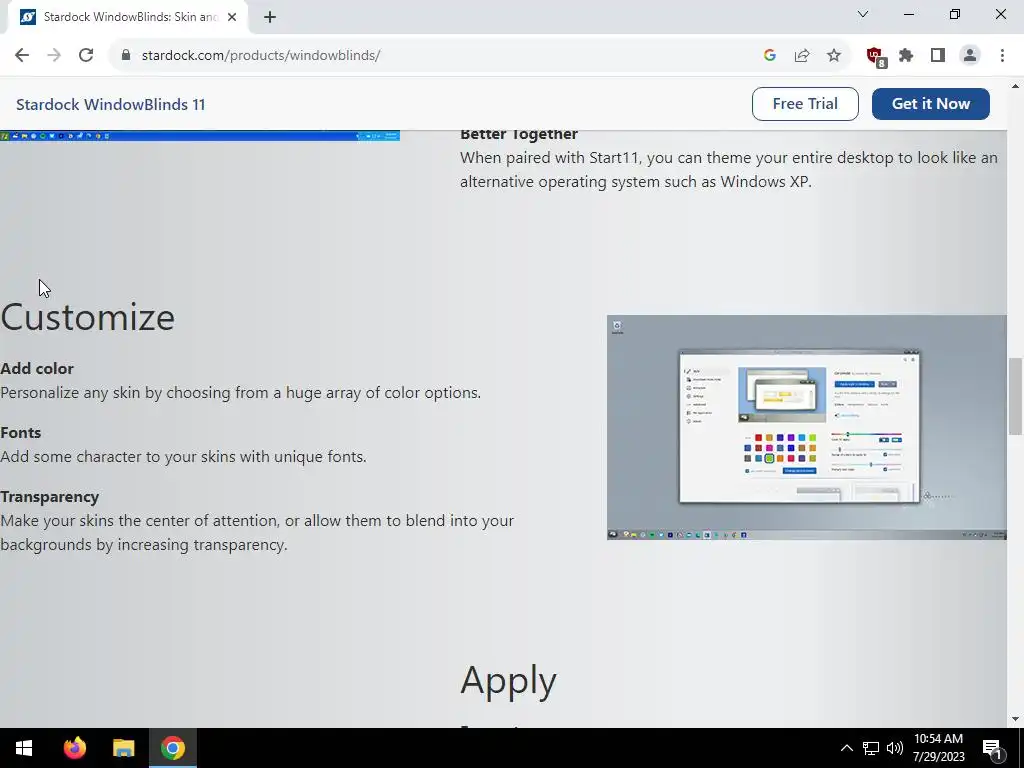Viewport: 1024px width, 768px height.
Task: Click the page vertical scrollbar thumb
Action: pyautogui.click(x=1015, y=396)
